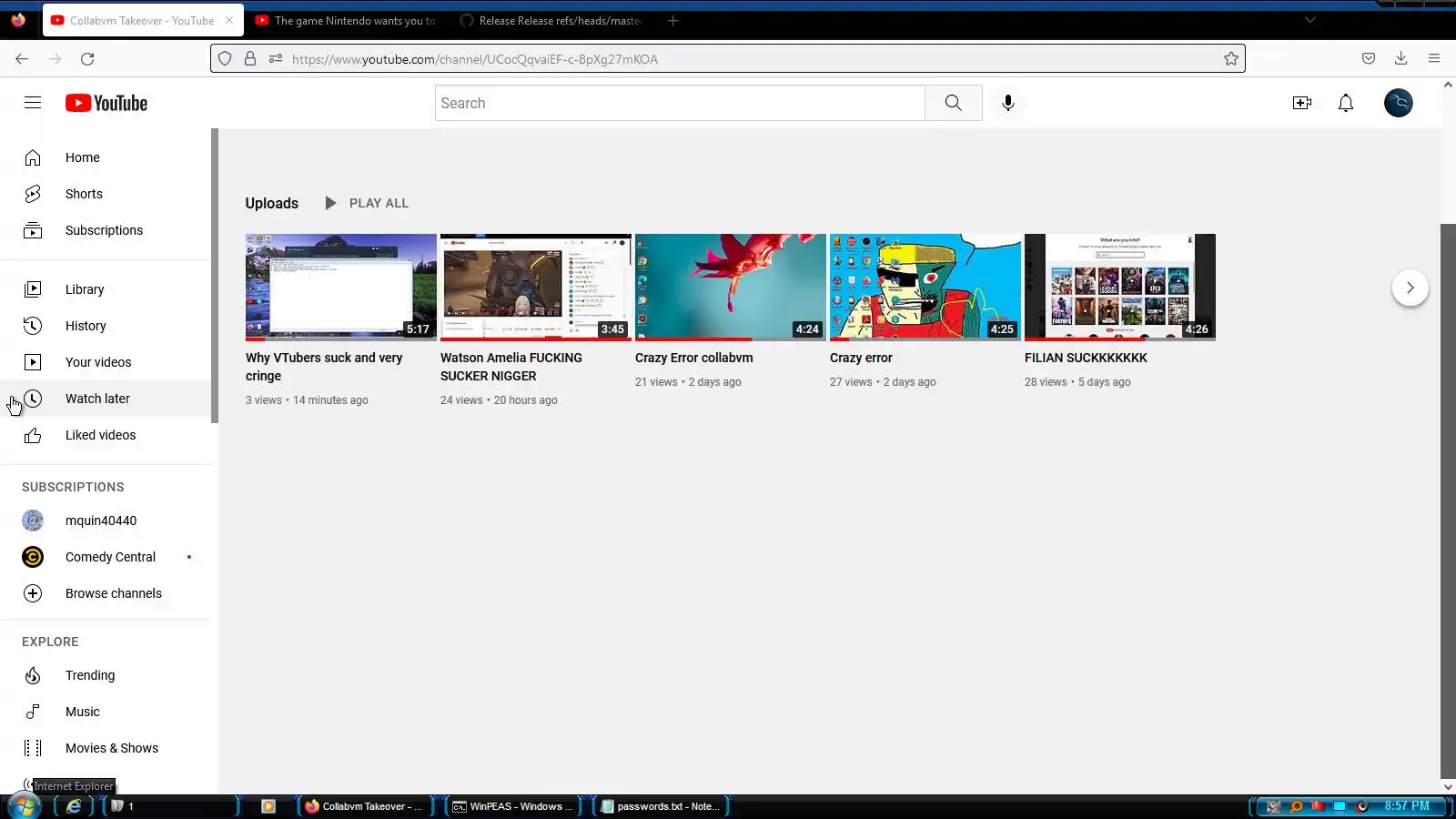This screenshot has height=819, width=1456.
Task: Go to Home in the sidebar
Action: pos(106,157)
